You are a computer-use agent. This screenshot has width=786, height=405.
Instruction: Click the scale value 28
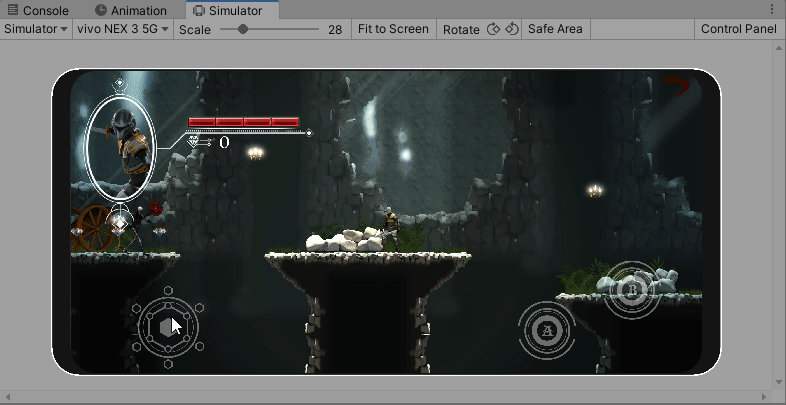coord(335,30)
